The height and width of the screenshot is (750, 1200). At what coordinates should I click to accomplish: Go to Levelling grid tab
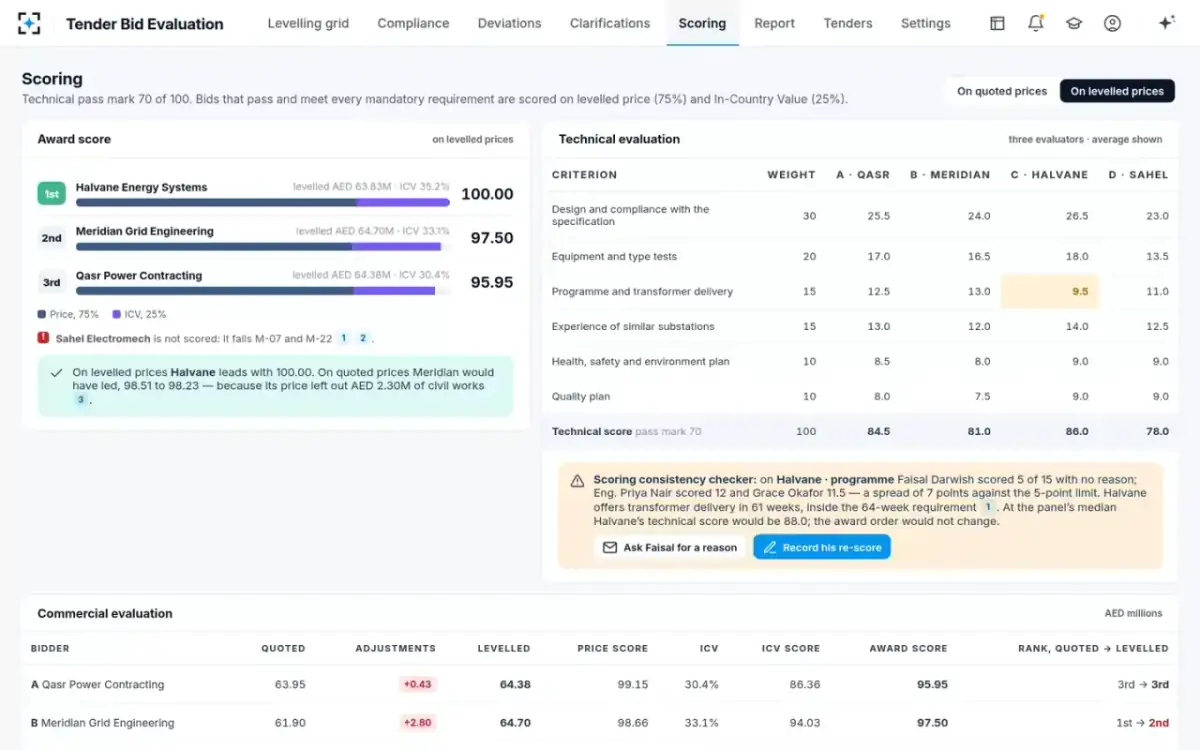tap(308, 23)
